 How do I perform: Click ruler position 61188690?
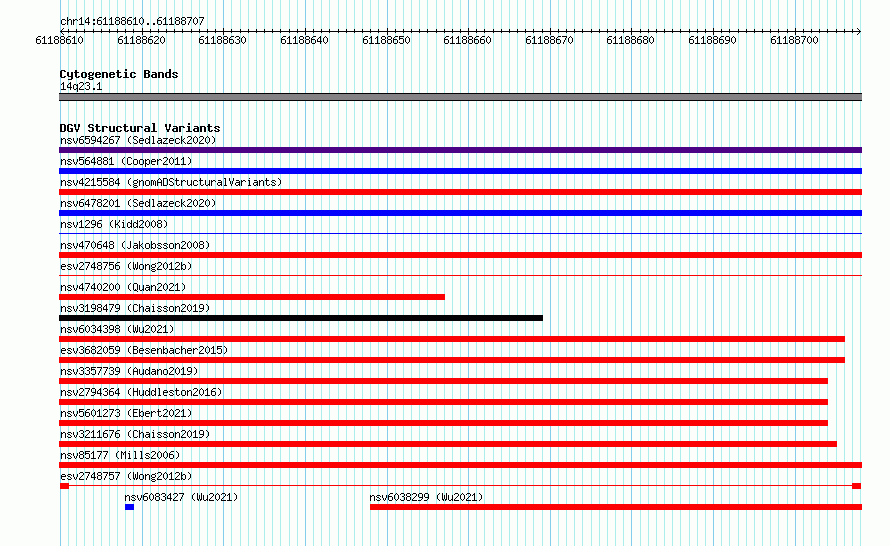coord(712,40)
